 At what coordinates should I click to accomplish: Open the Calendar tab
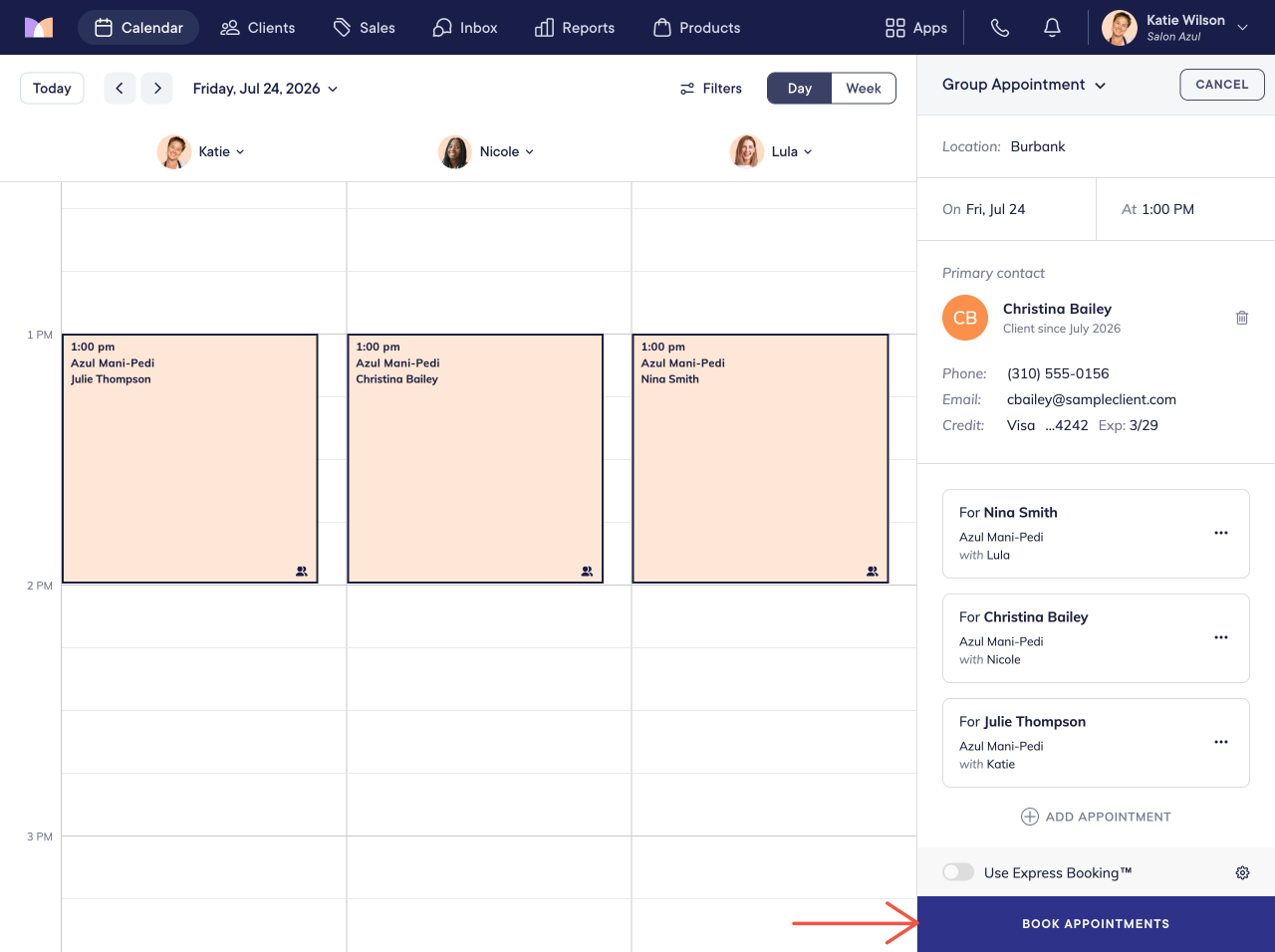[x=138, y=28]
